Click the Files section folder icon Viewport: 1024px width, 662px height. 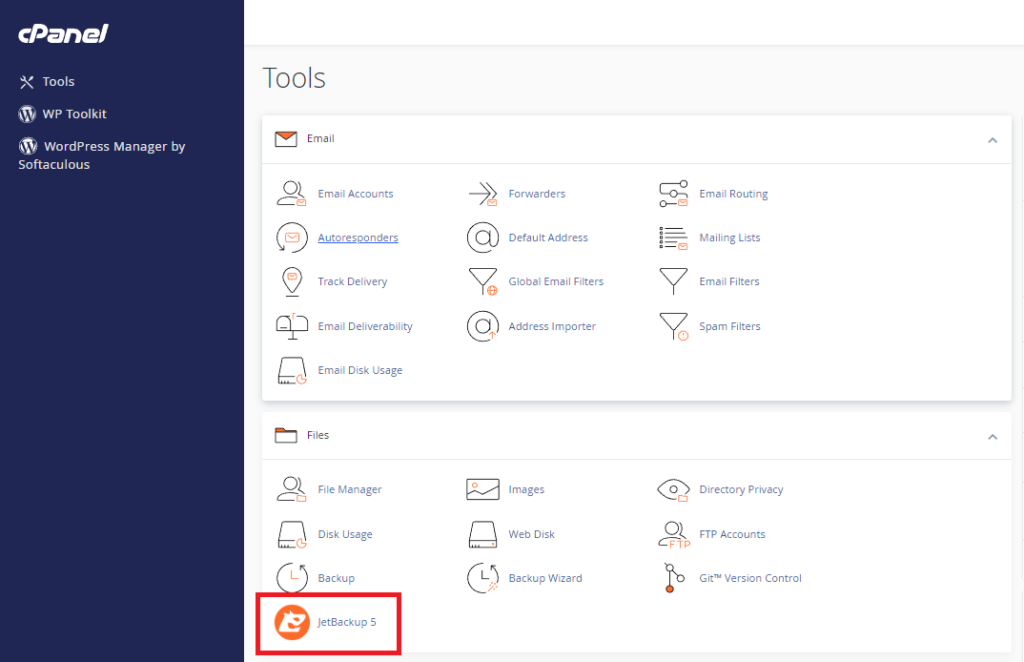(286, 435)
